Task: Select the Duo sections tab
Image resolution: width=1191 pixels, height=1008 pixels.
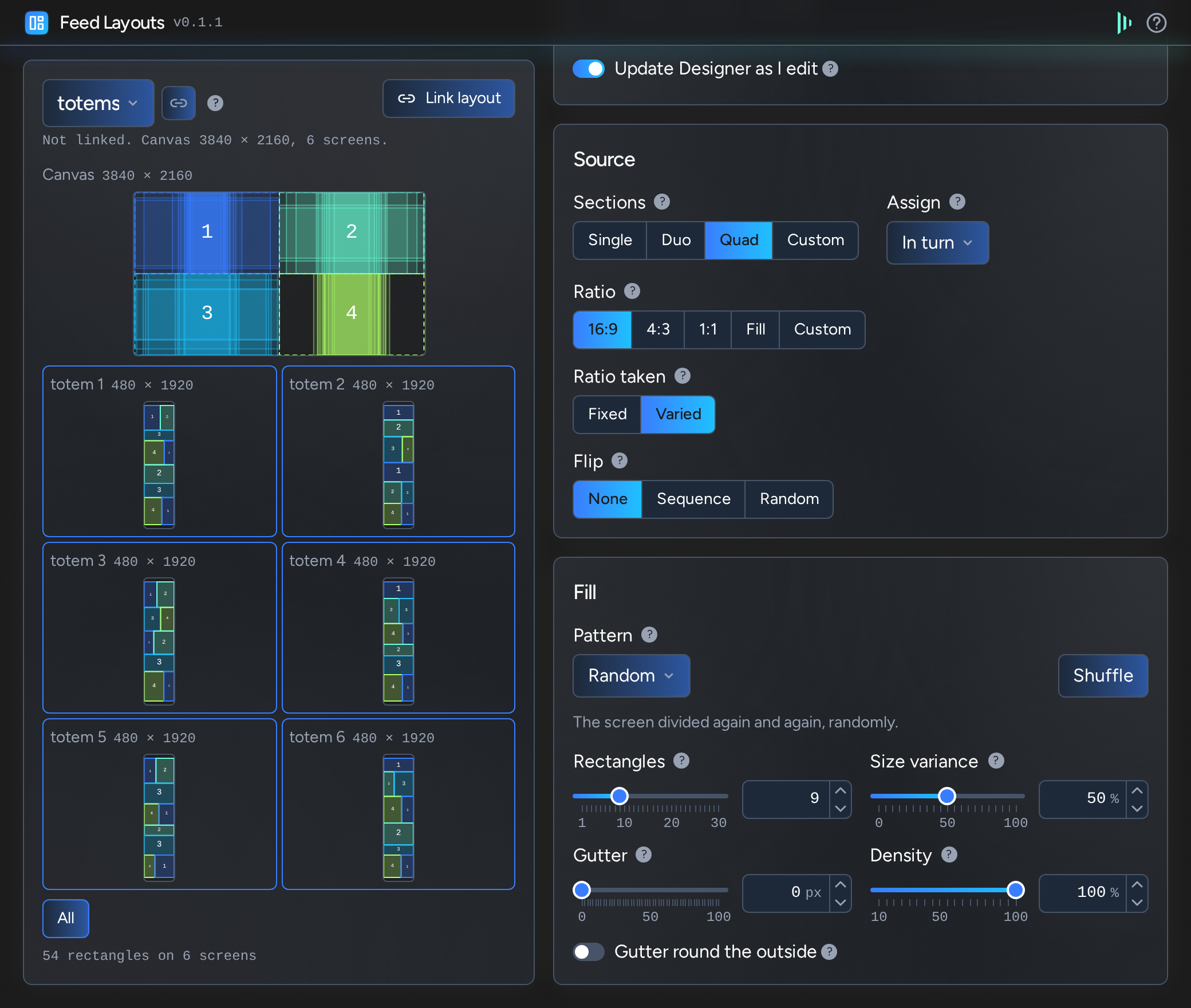Action: [x=676, y=240]
